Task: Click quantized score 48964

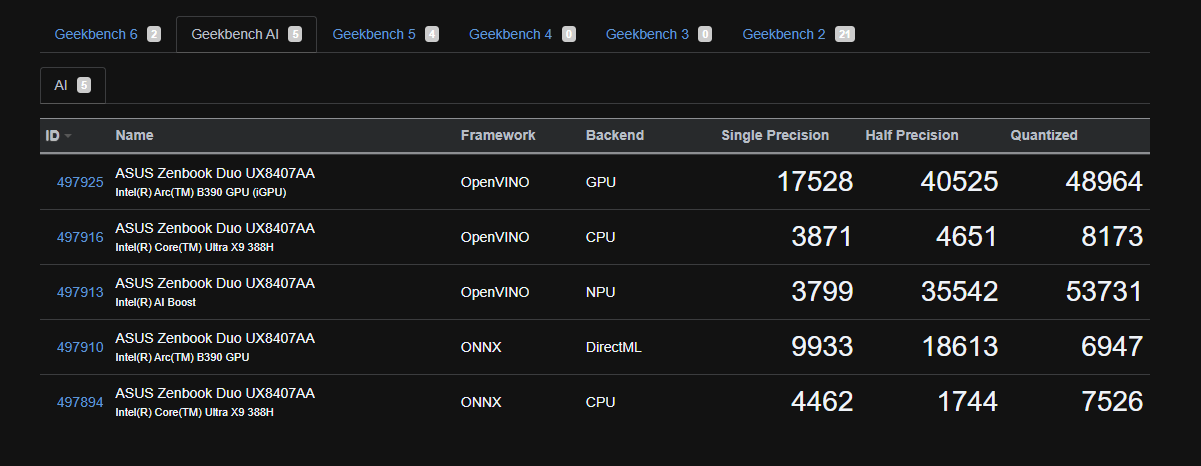Action: [x=1104, y=181]
